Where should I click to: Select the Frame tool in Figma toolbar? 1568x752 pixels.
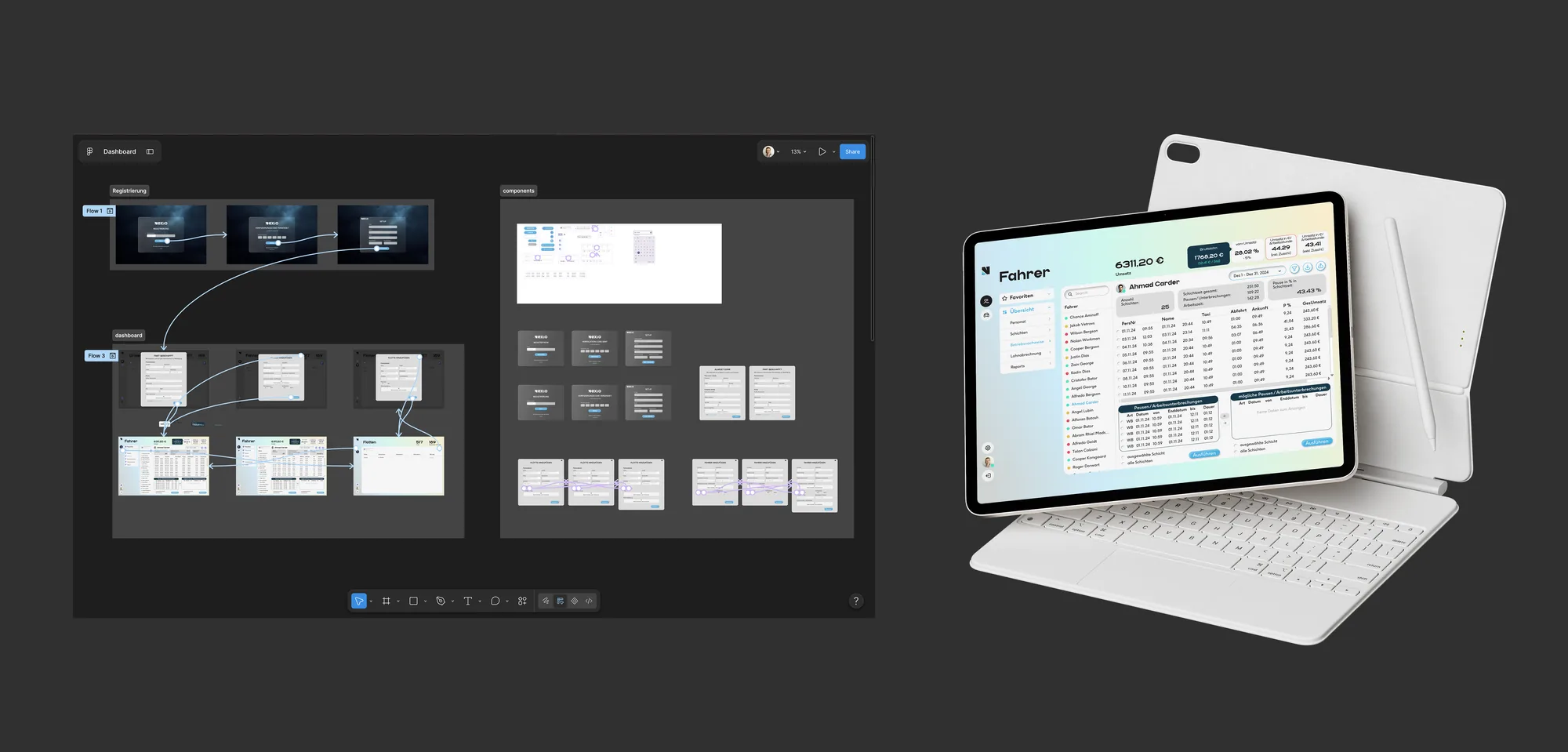coord(386,601)
